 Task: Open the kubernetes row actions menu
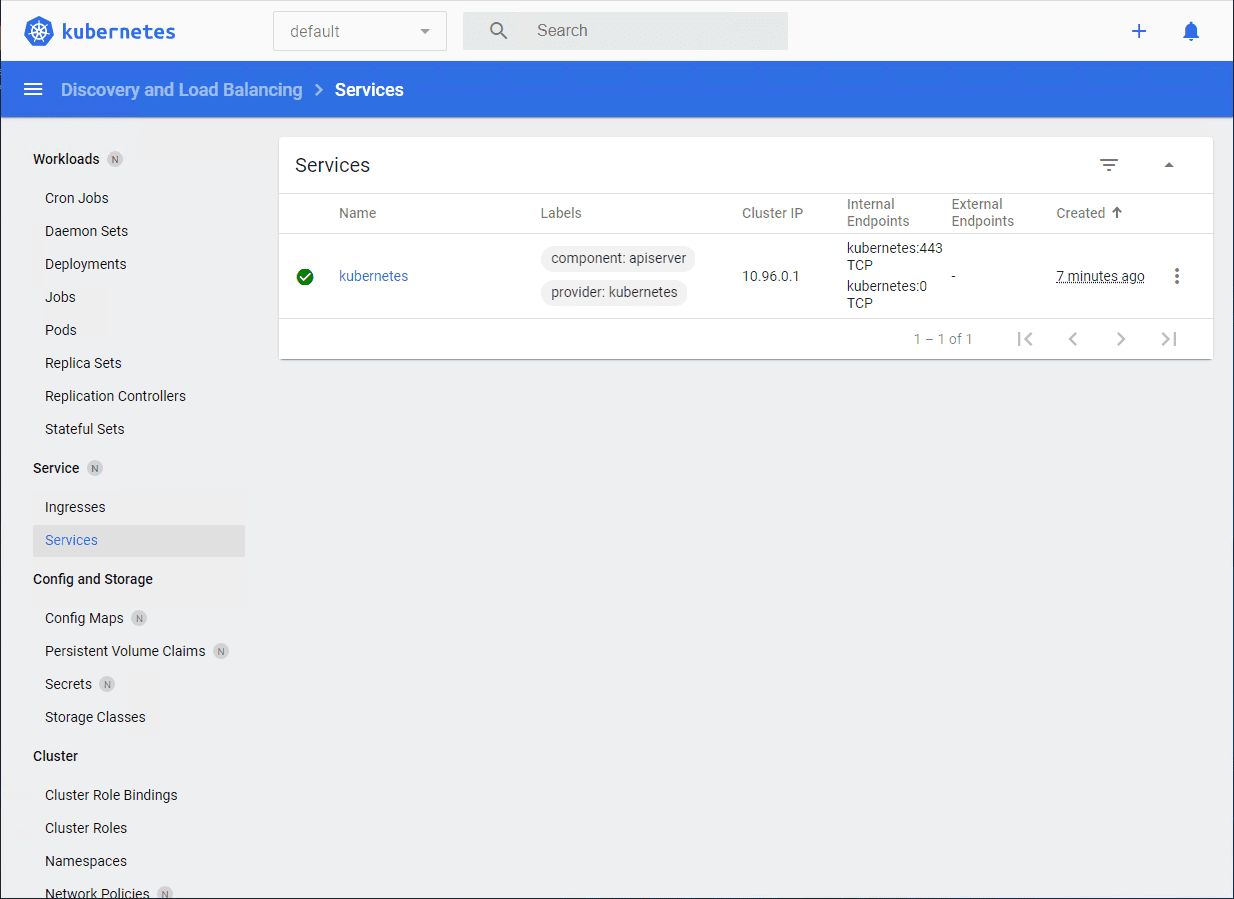tap(1177, 276)
